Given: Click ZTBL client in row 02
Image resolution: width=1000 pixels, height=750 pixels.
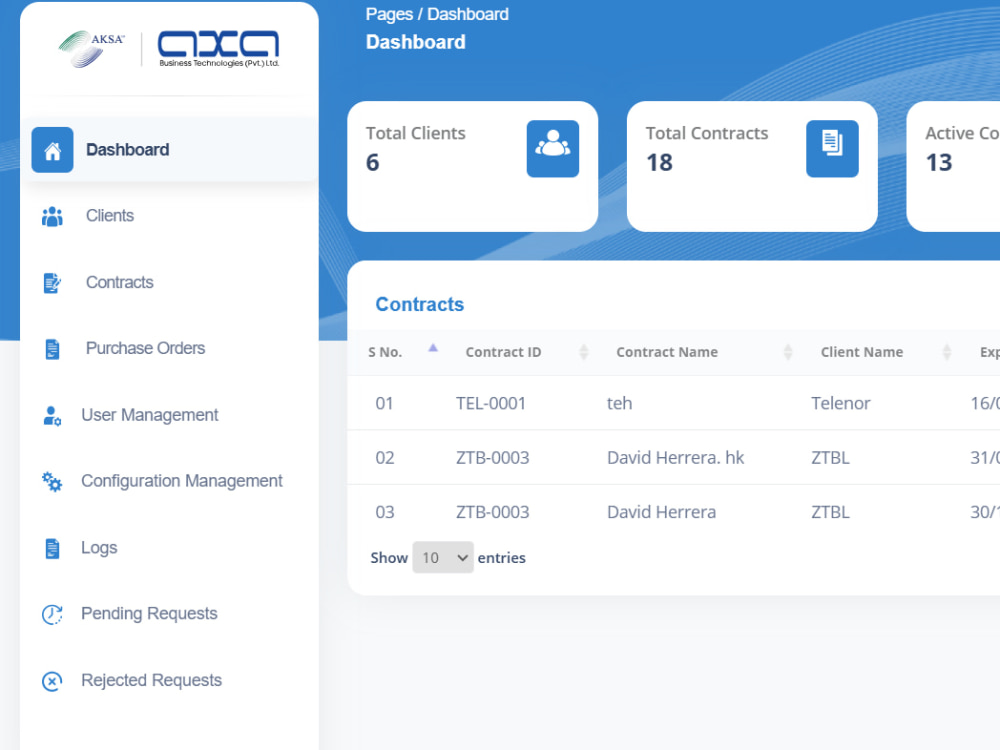Looking at the screenshot, I should (x=830, y=457).
